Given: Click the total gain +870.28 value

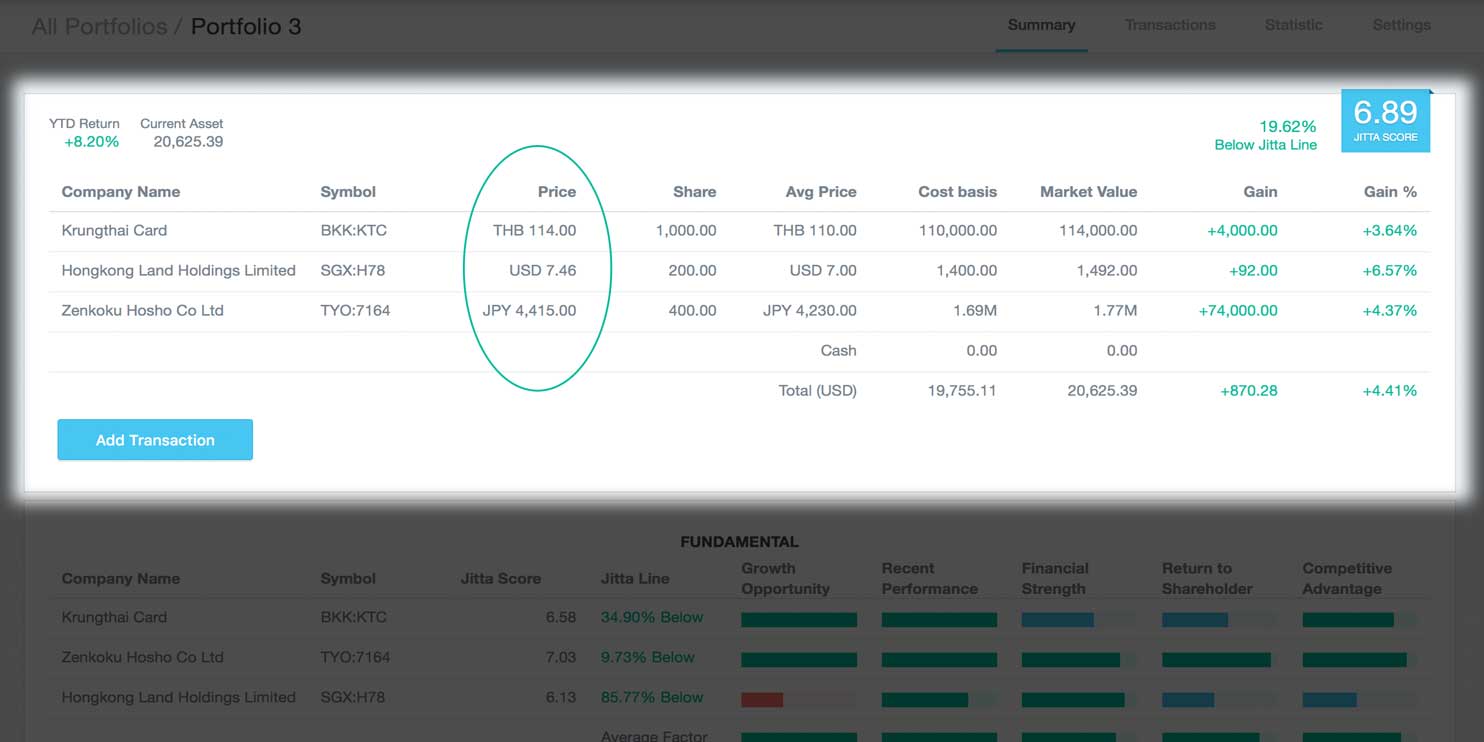Looking at the screenshot, I should pyautogui.click(x=1249, y=391).
